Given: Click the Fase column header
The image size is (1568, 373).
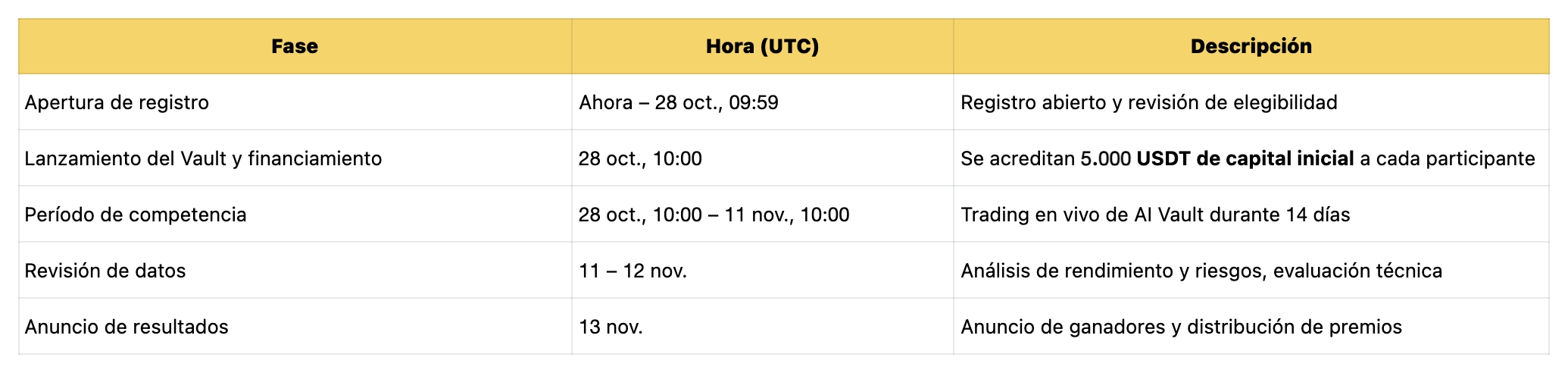Looking at the screenshot, I should click(295, 46).
